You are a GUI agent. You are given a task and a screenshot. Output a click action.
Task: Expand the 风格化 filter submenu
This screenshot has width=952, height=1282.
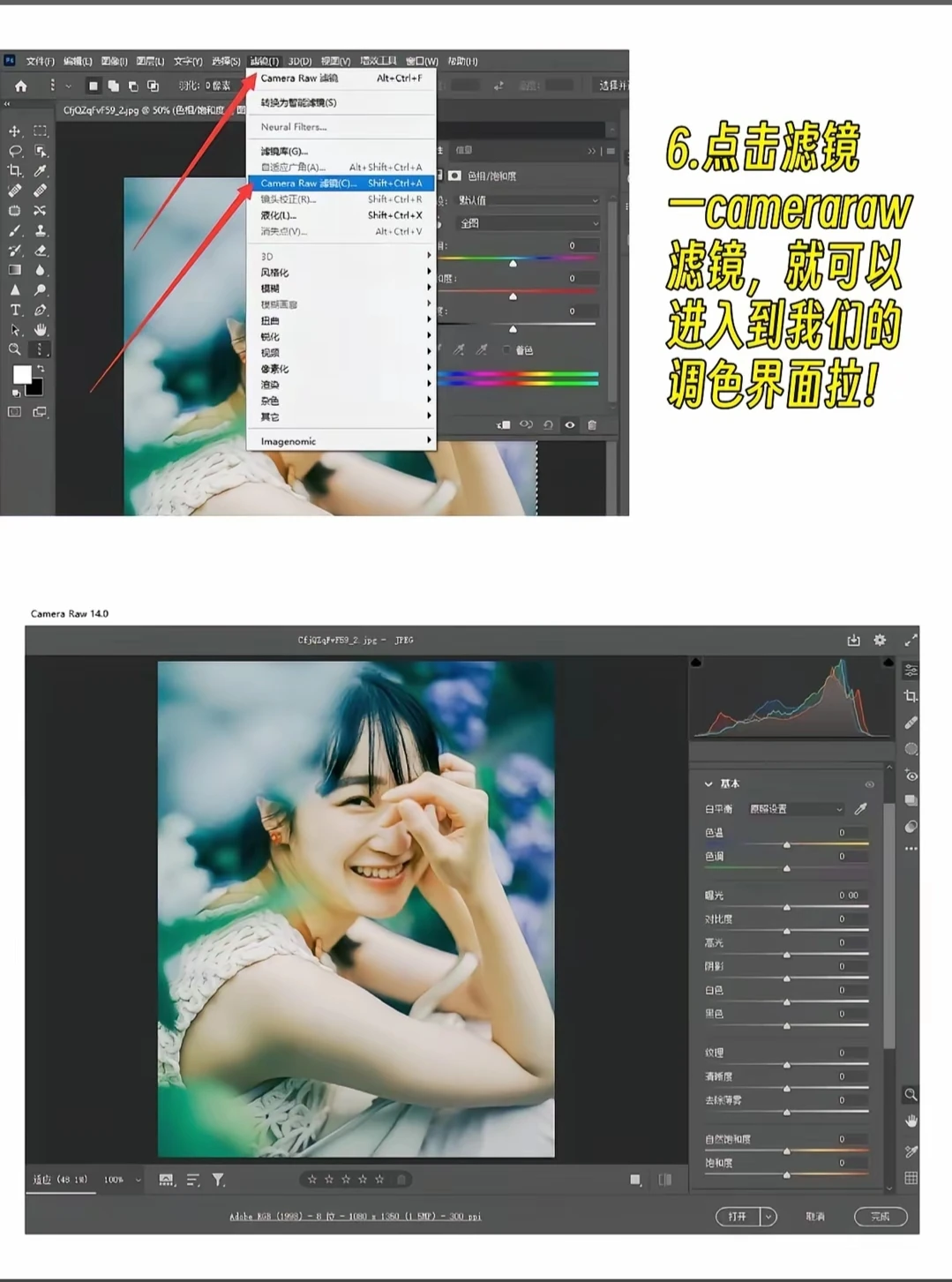(341, 273)
